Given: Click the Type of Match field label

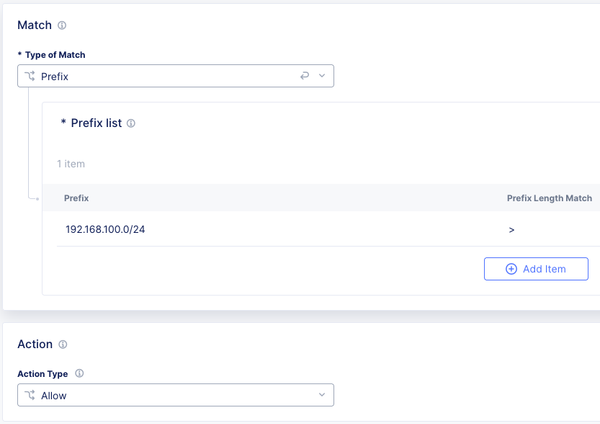Looking at the screenshot, I should pyautogui.click(x=61, y=54).
